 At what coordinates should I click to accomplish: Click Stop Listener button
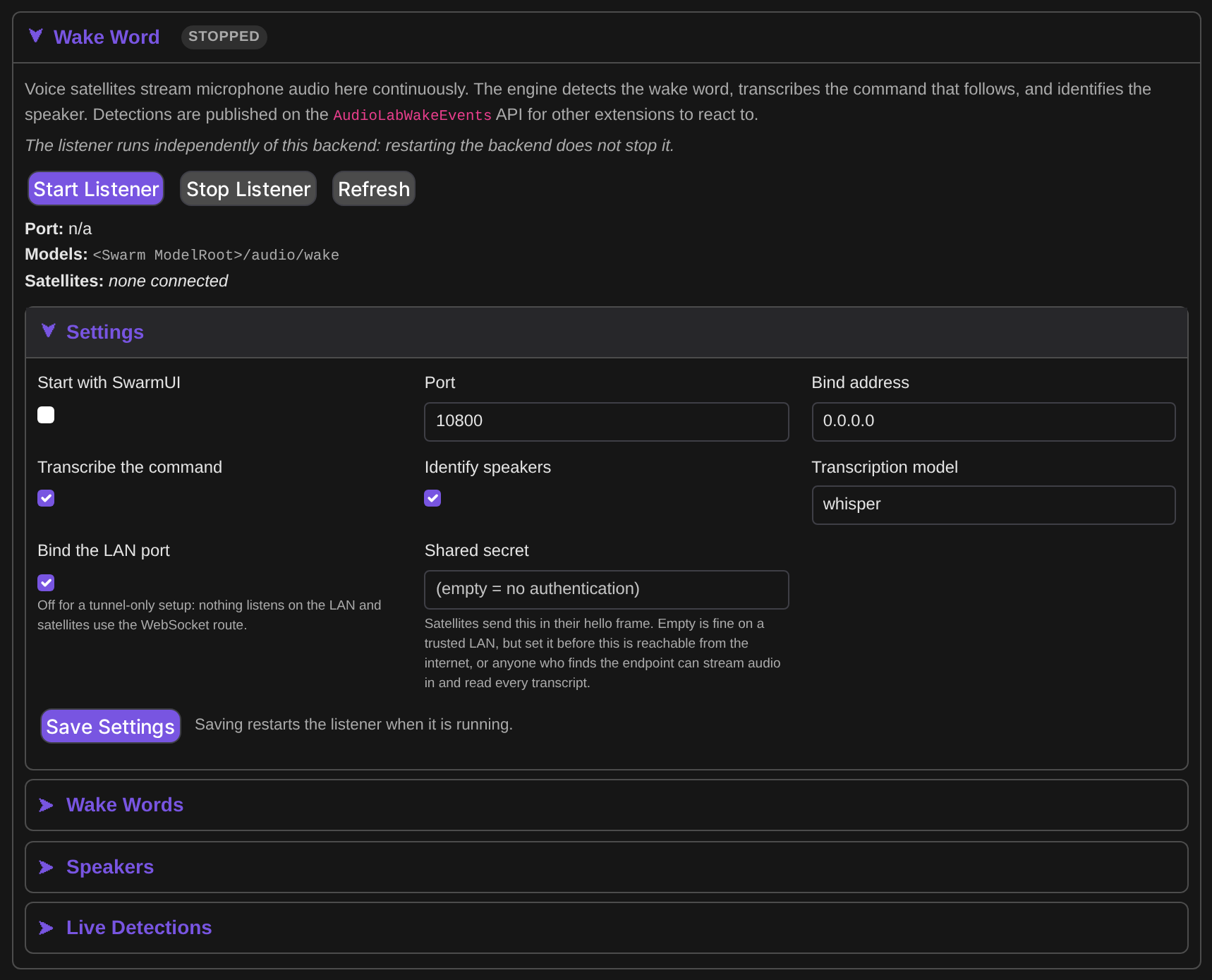248,189
